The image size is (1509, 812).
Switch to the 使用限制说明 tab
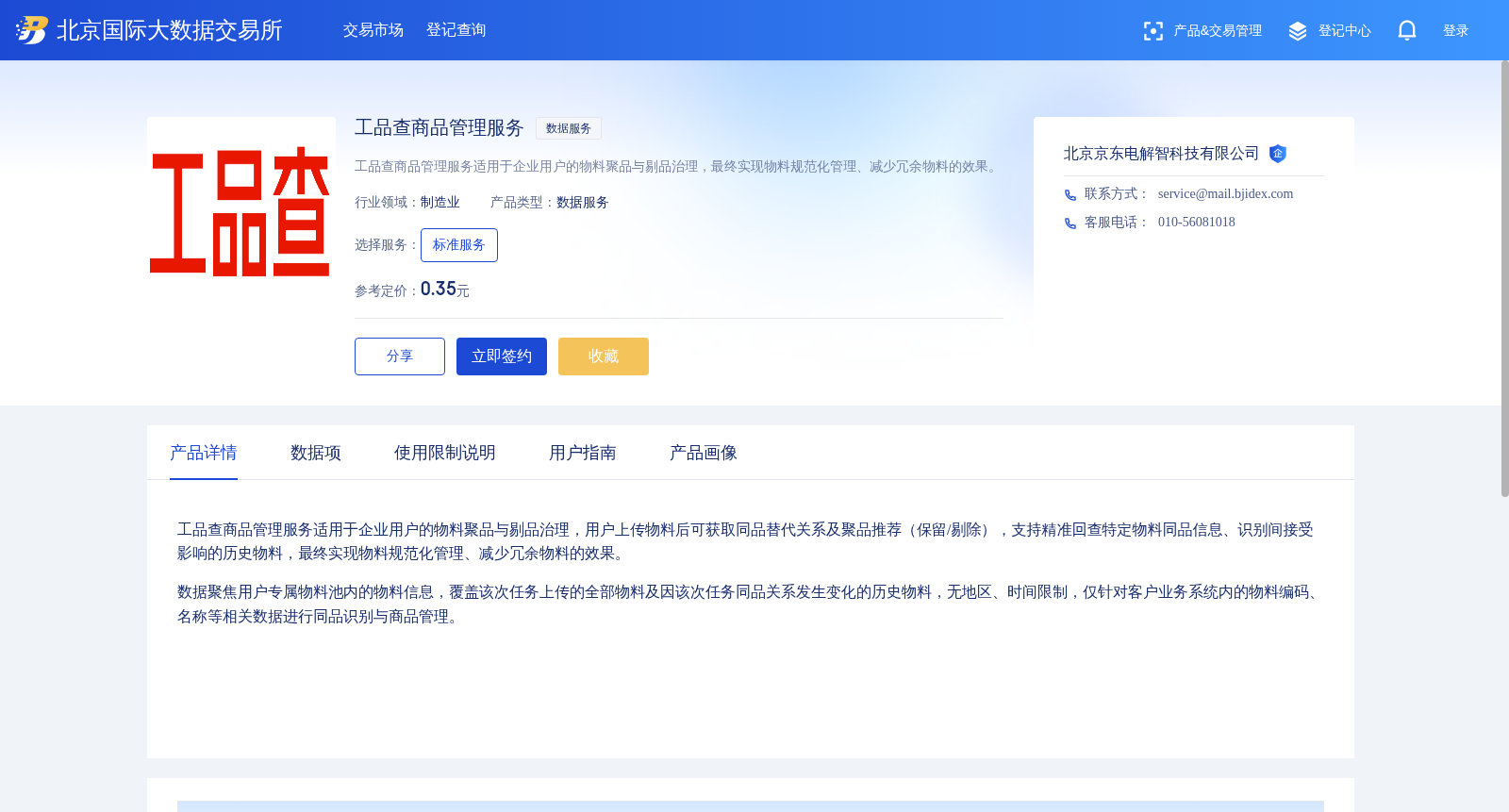coord(445,453)
